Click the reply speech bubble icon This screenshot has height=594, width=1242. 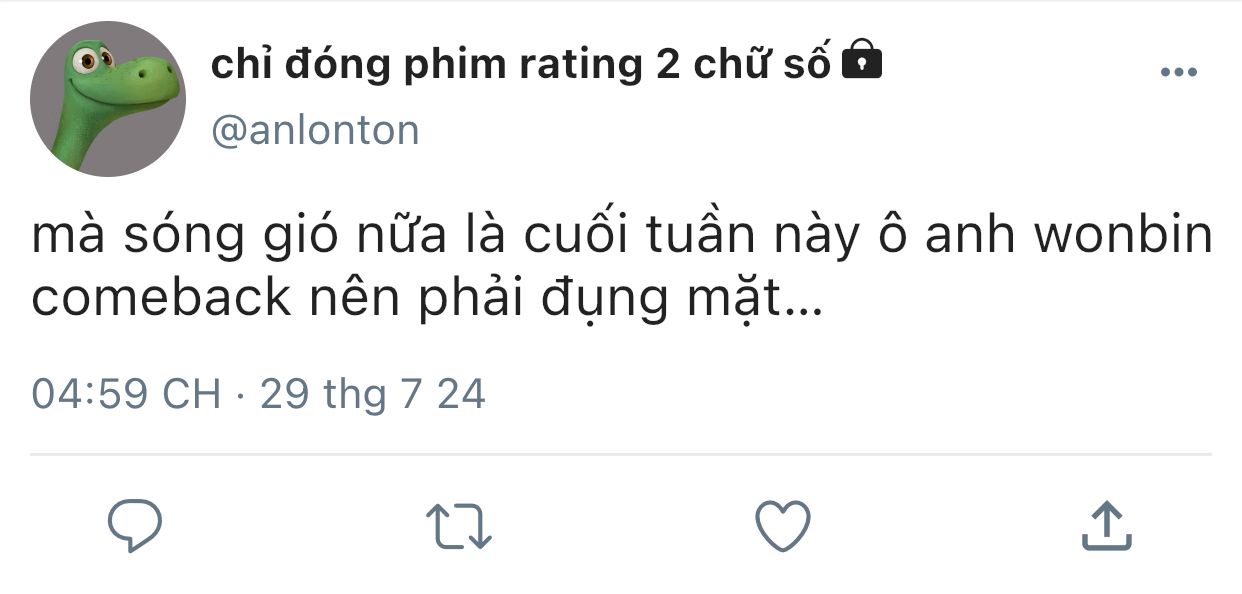point(135,526)
